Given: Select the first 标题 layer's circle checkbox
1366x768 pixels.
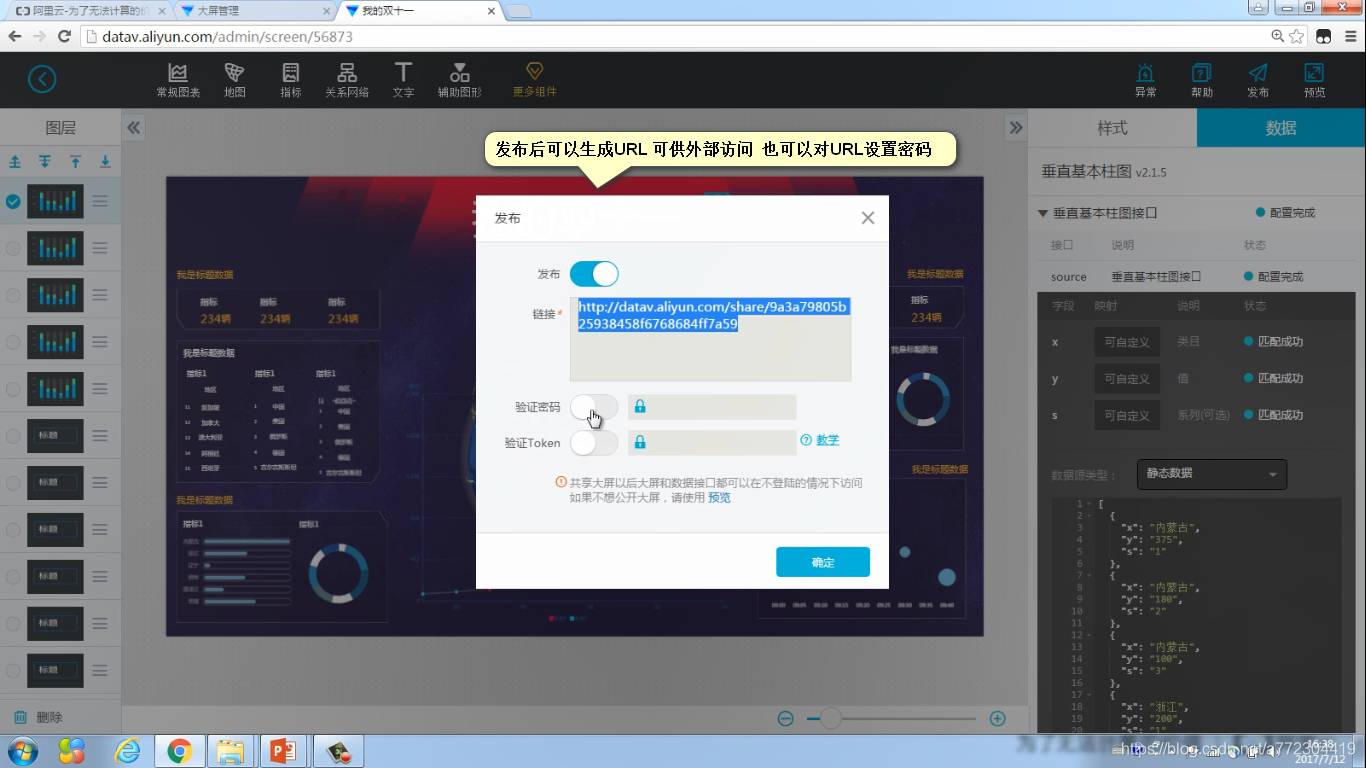Looking at the screenshot, I should (13, 436).
